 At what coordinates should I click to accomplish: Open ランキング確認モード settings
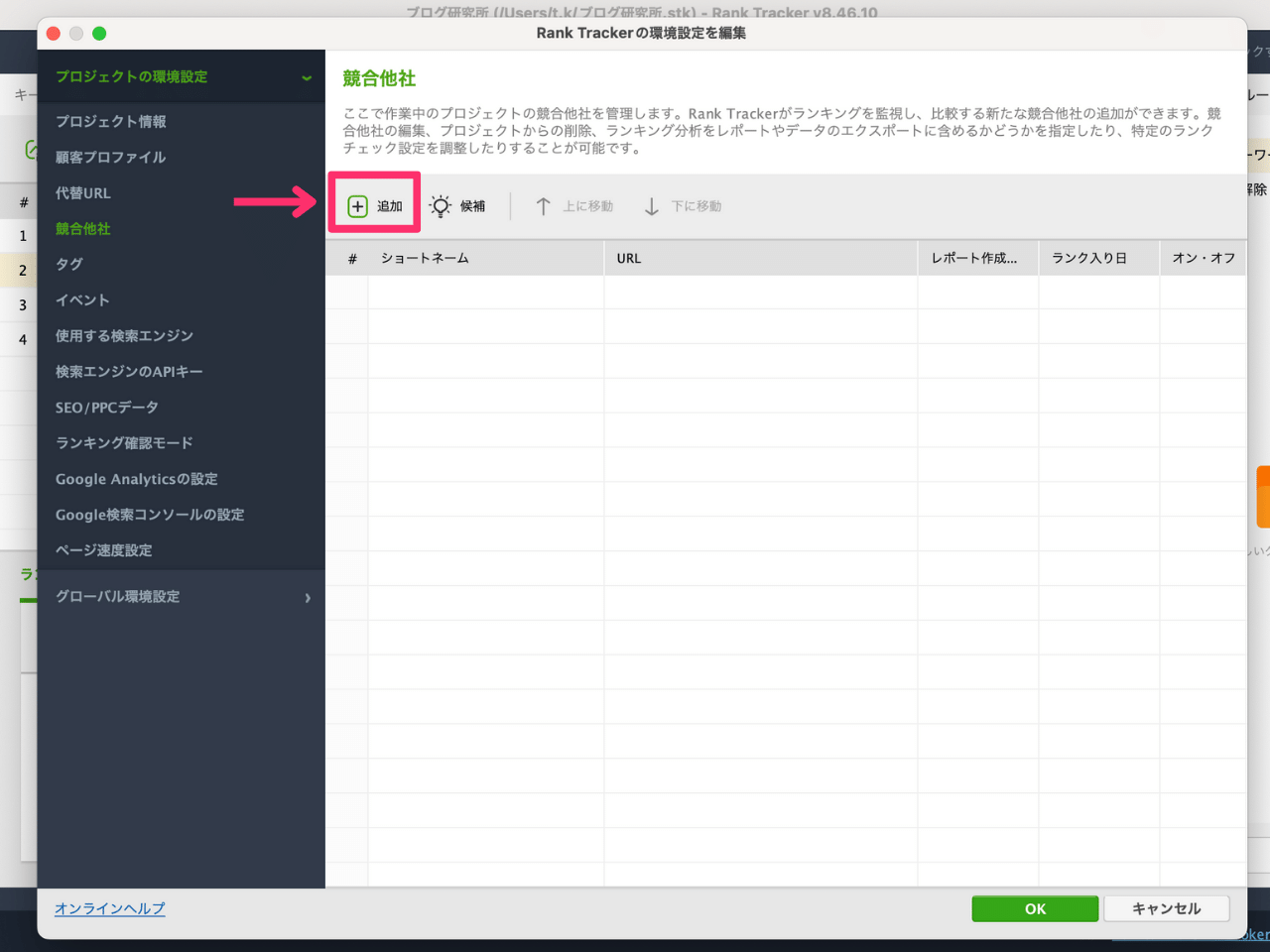point(125,442)
